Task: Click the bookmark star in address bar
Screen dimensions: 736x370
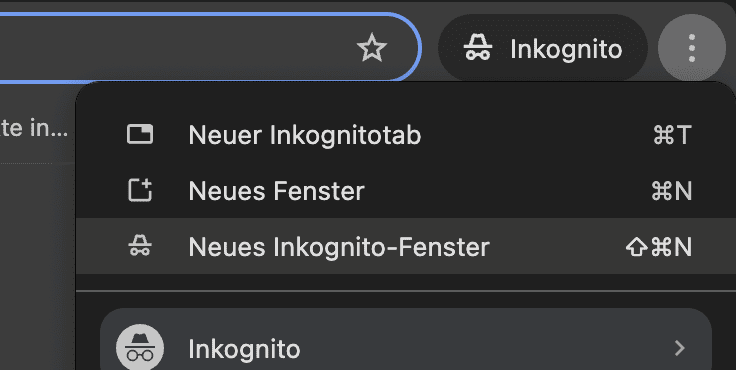Action: pyautogui.click(x=372, y=48)
